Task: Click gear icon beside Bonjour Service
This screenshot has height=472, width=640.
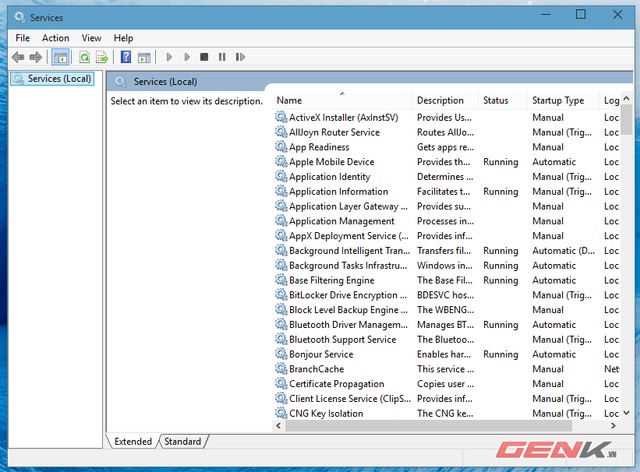Action: point(281,354)
